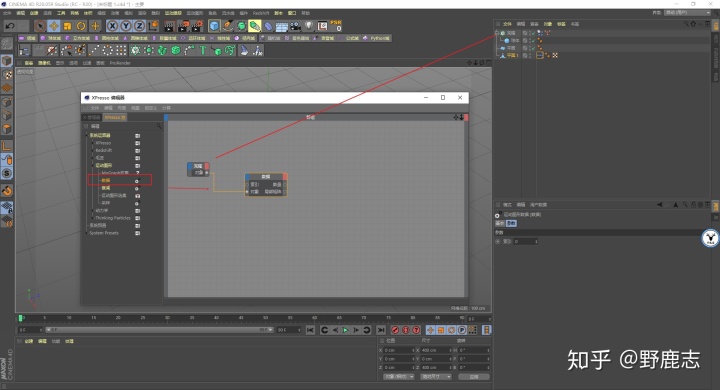Viewport: 720px width, 390px height.
Task: Toggle the X axis lock
Action: [x=112, y=26]
